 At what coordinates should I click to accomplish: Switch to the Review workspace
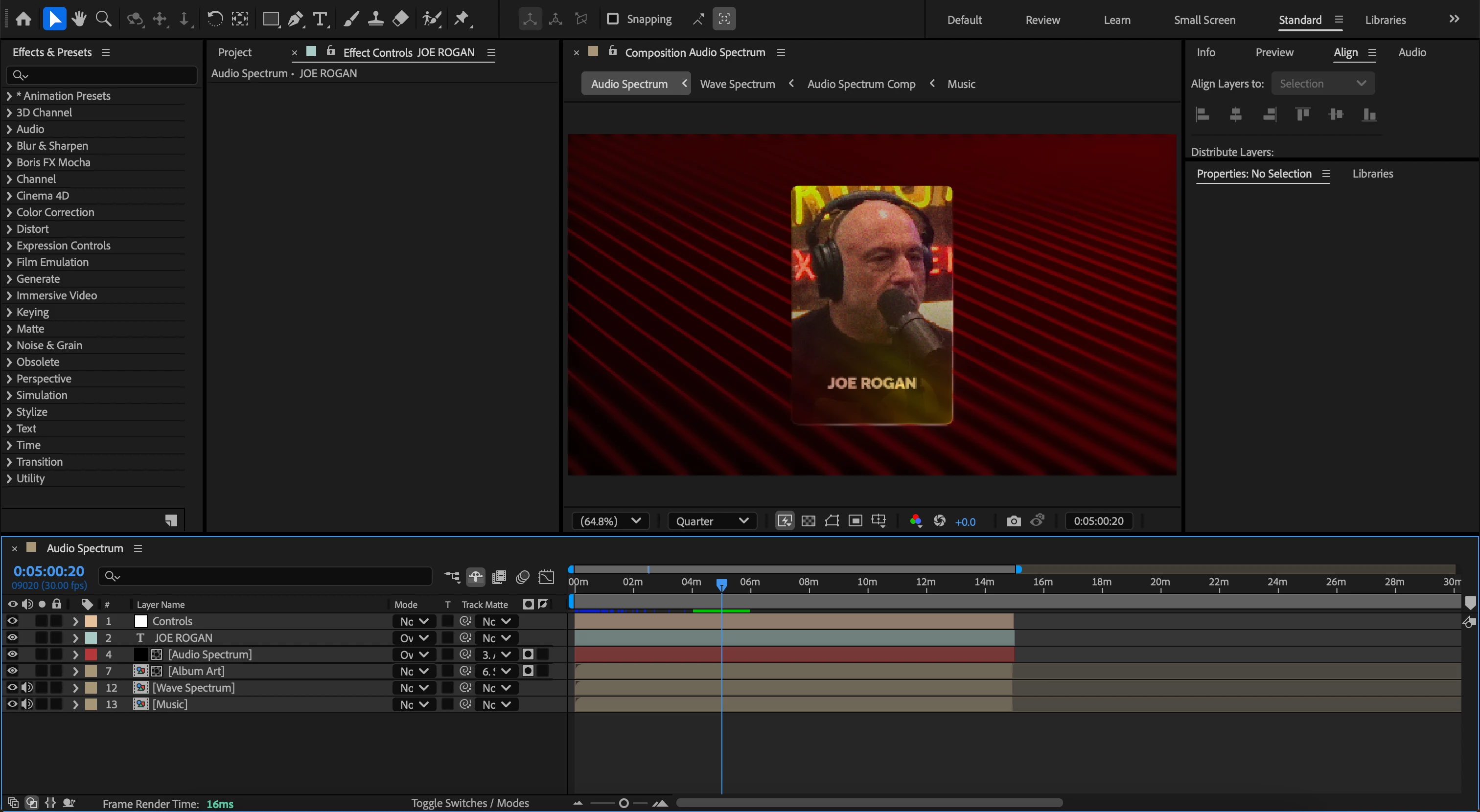(x=1042, y=20)
